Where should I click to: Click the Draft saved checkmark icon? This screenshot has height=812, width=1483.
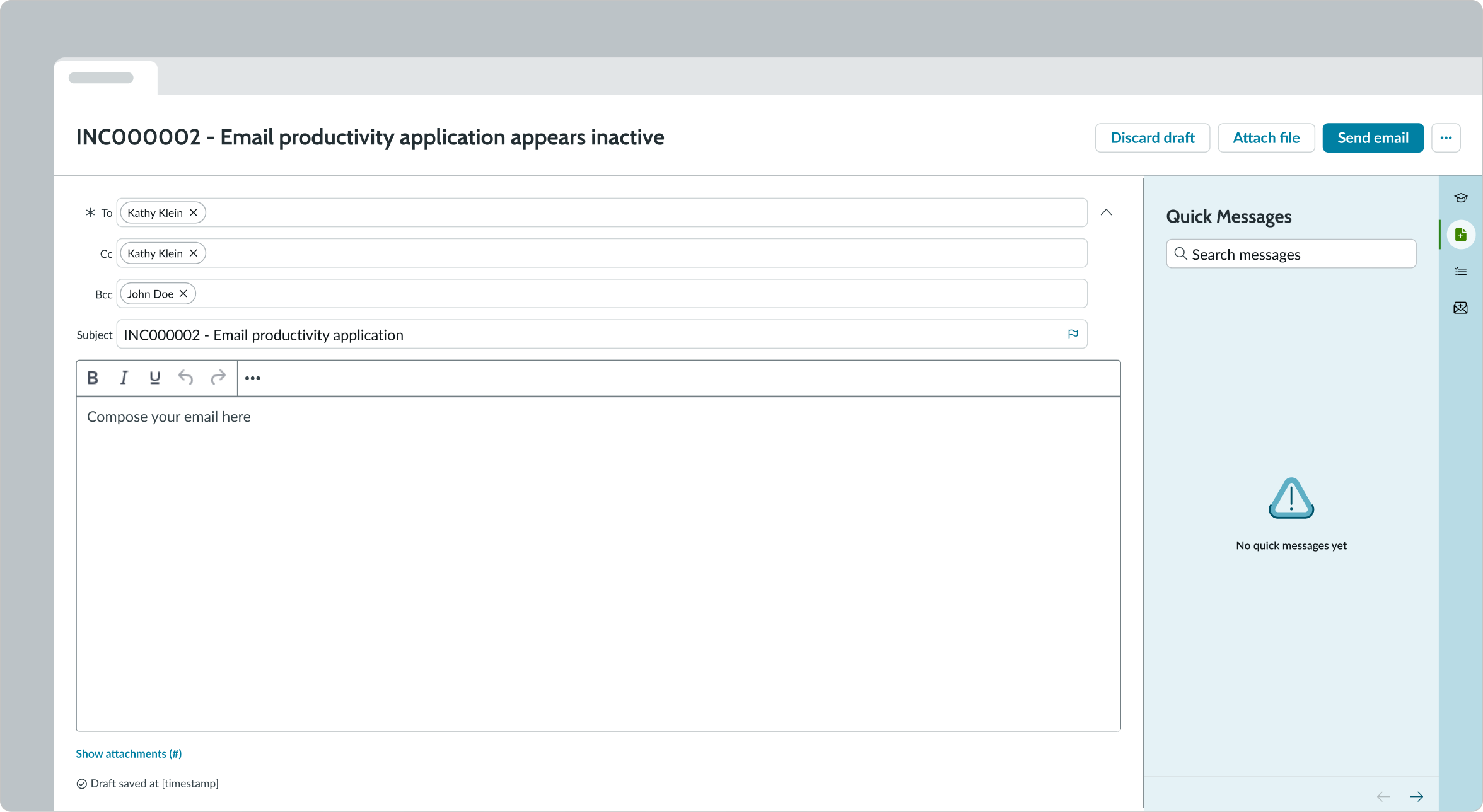pos(81,784)
